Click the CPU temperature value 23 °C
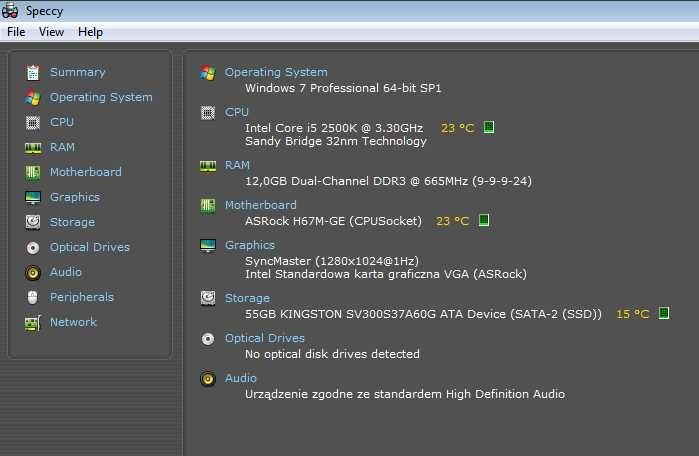Image resolution: width=699 pixels, height=456 pixels. click(x=457, y=128)
